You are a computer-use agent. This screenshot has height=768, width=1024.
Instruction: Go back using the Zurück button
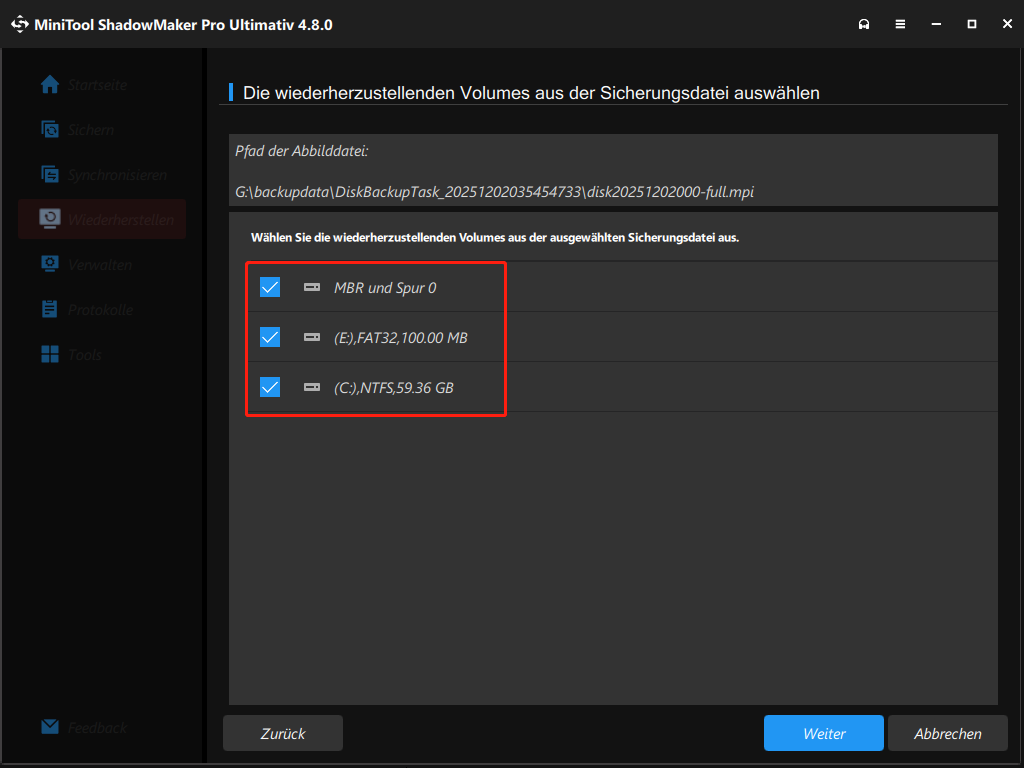[282, 733]
